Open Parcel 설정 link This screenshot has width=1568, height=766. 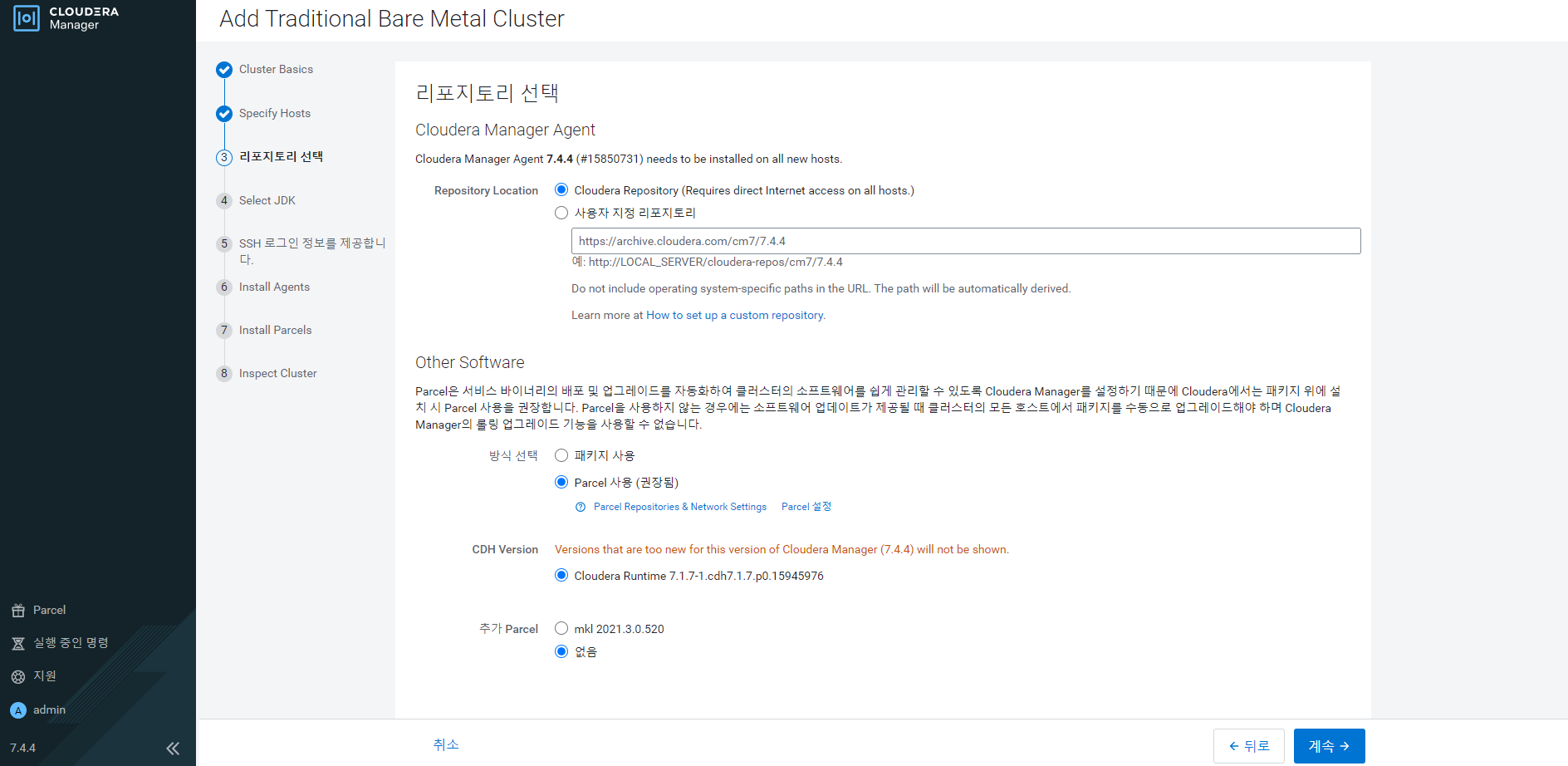click(806, 507)
